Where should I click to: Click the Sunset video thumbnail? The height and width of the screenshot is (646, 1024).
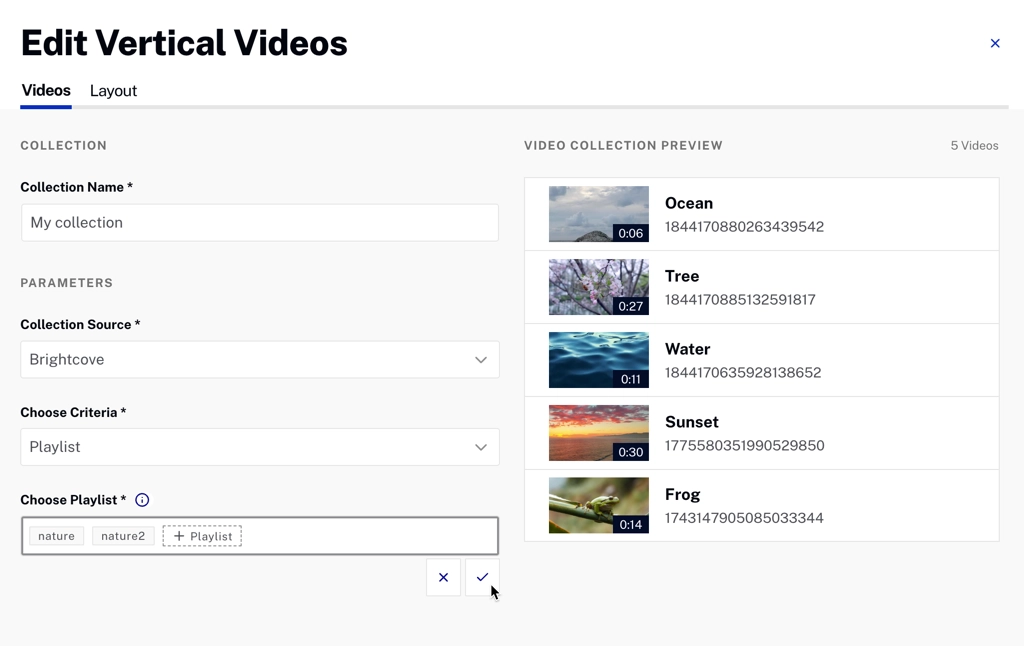pos(598,433)
